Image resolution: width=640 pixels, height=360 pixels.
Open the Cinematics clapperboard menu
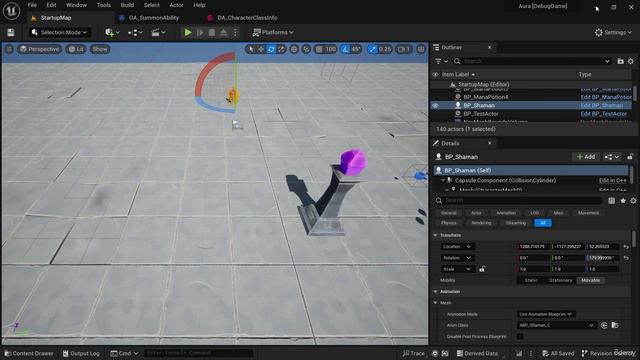(x=158, y=32)
